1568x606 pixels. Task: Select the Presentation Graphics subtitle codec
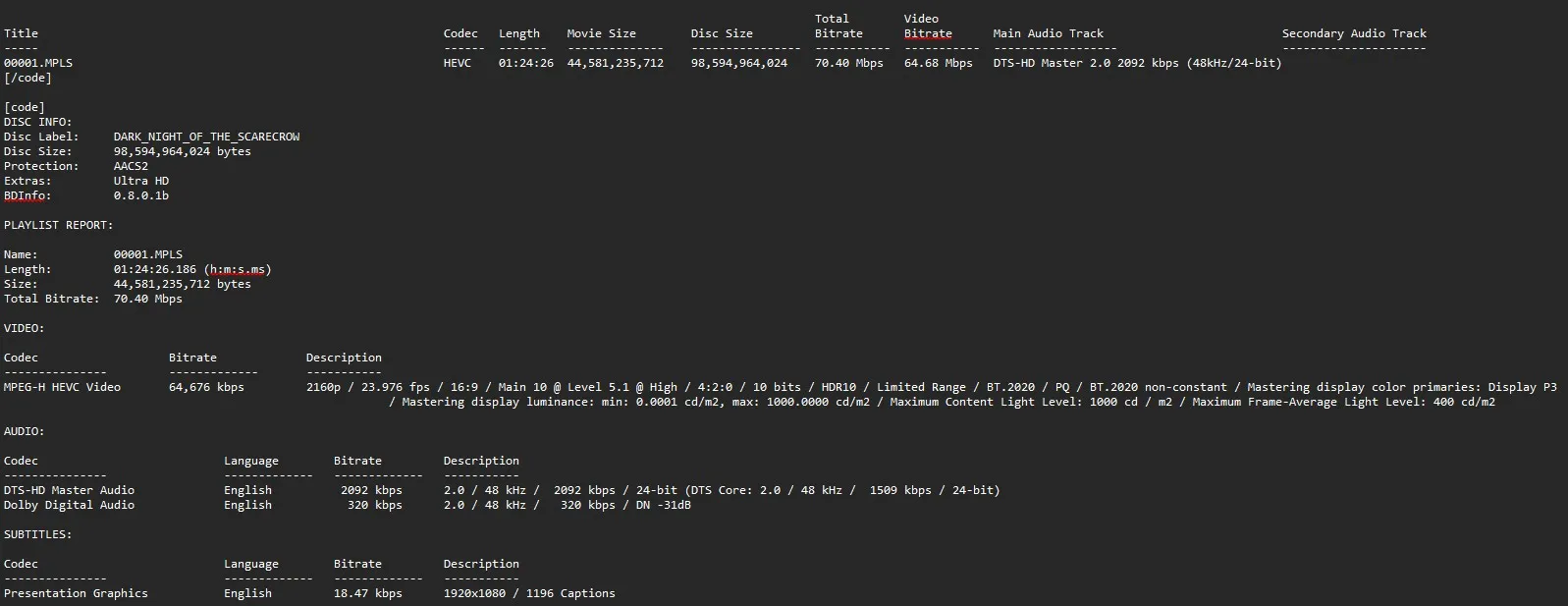click(x=76, y=593)
